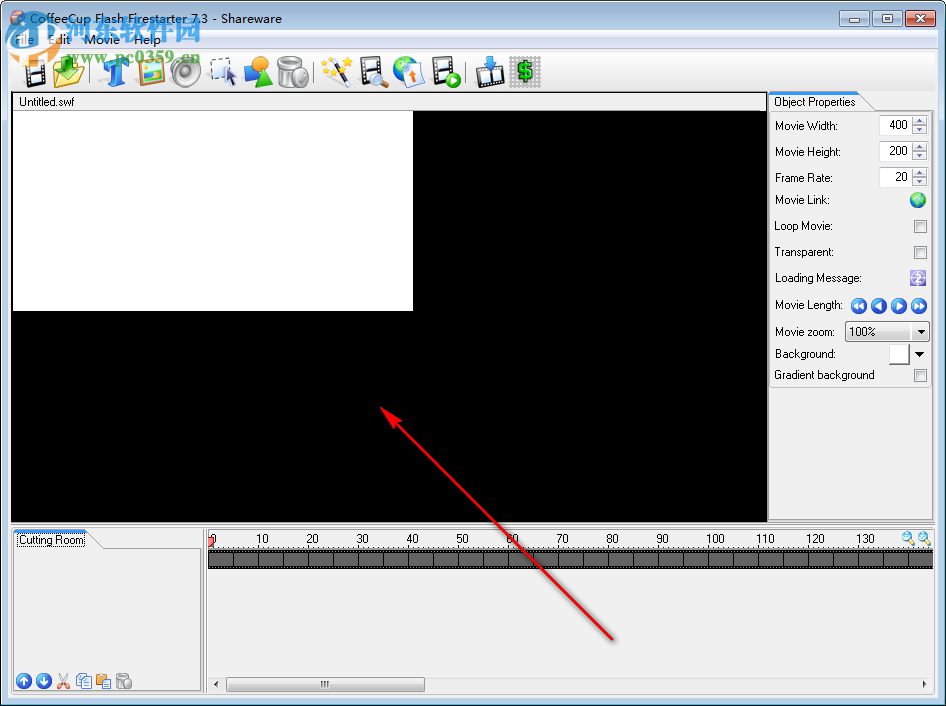946x706 pixels.
Task: Click the New Movie filmstrip icon
Action: pos(34,74)
